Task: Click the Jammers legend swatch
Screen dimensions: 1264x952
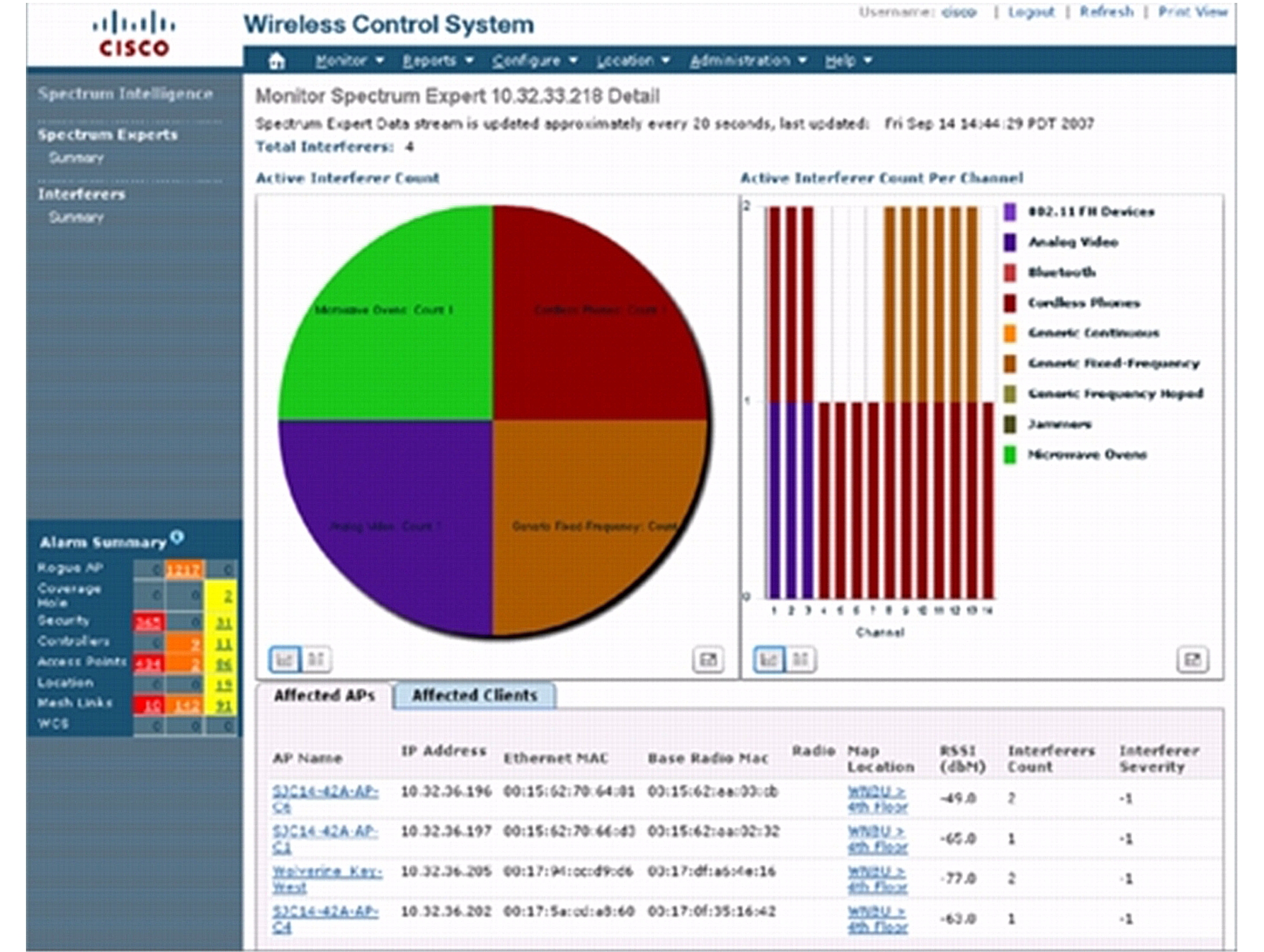Action: 1010,425
